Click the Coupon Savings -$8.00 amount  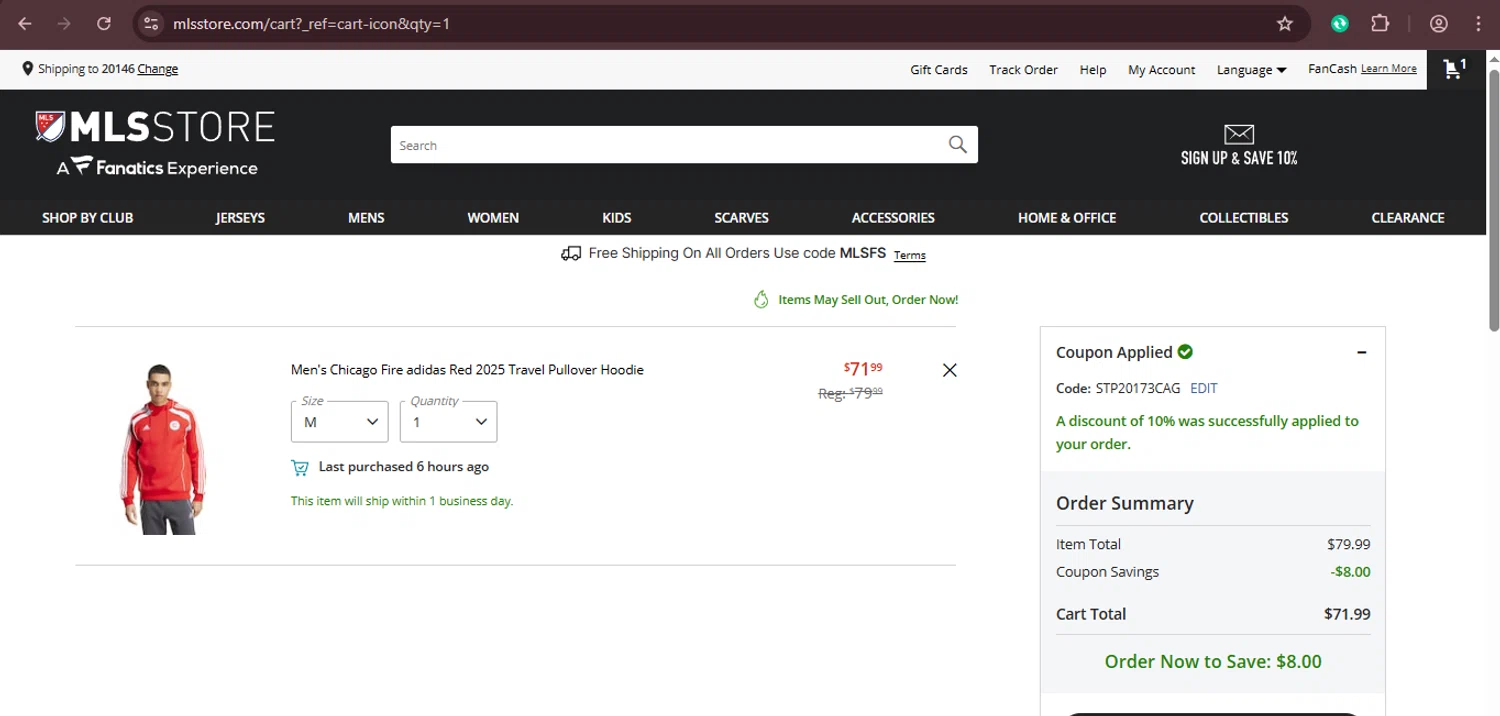tap(1350, 572)
